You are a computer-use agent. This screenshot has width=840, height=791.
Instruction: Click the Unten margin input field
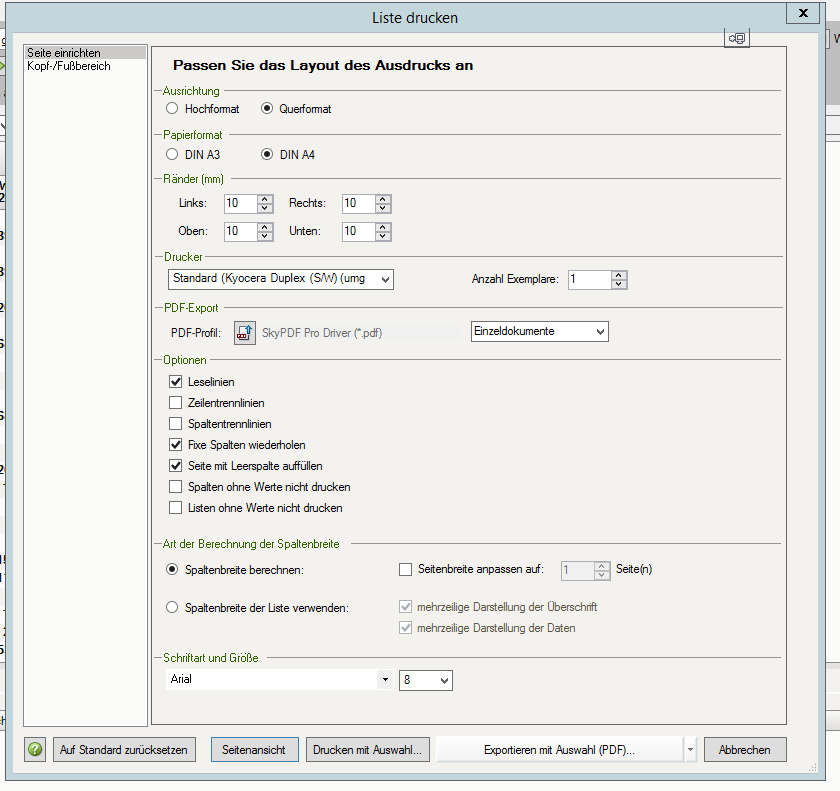tap(358, 231)
